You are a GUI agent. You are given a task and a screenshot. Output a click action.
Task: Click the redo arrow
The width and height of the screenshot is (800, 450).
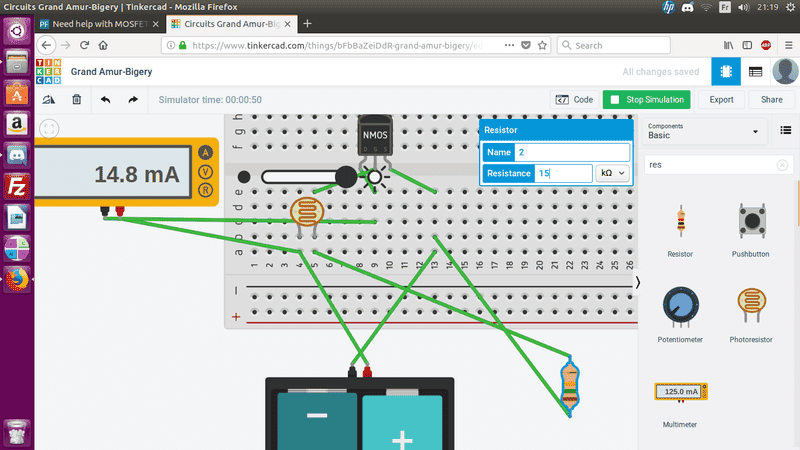133,100
